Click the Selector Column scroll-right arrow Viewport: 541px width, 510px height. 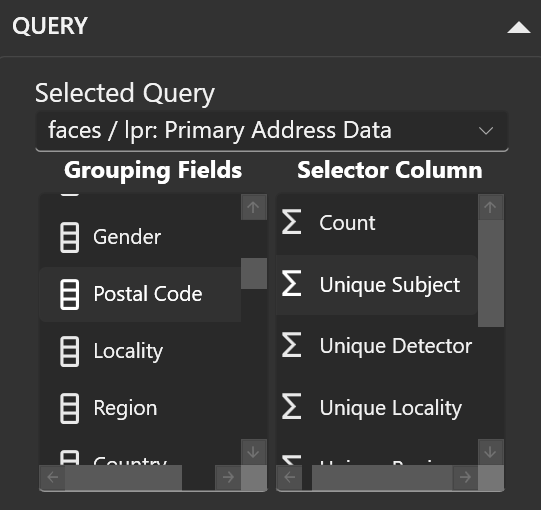(x=465, y=478)
